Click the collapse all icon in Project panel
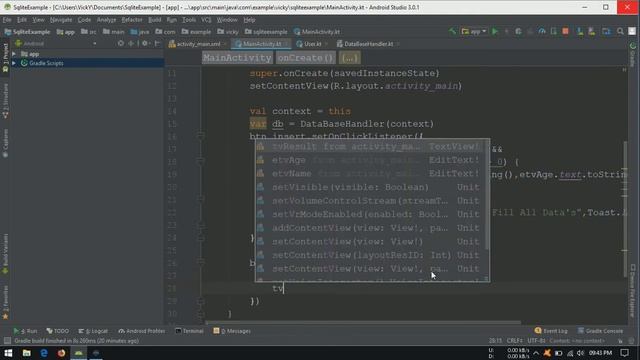 tap(131, 43)
